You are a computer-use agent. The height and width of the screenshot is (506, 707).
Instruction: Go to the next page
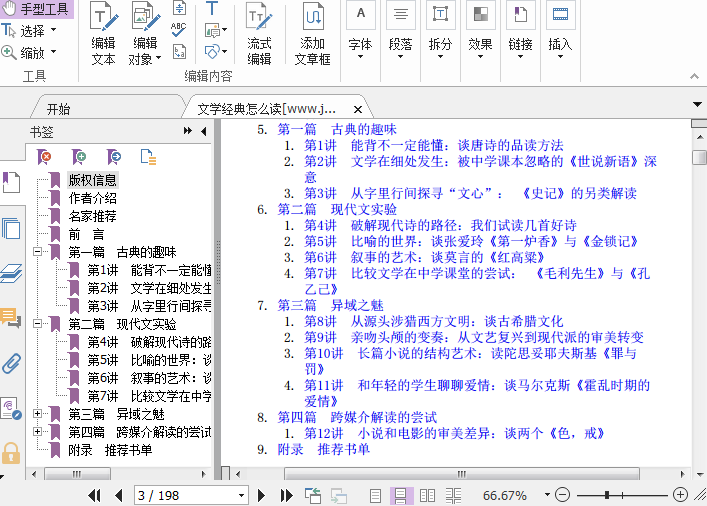click(261, 496)
